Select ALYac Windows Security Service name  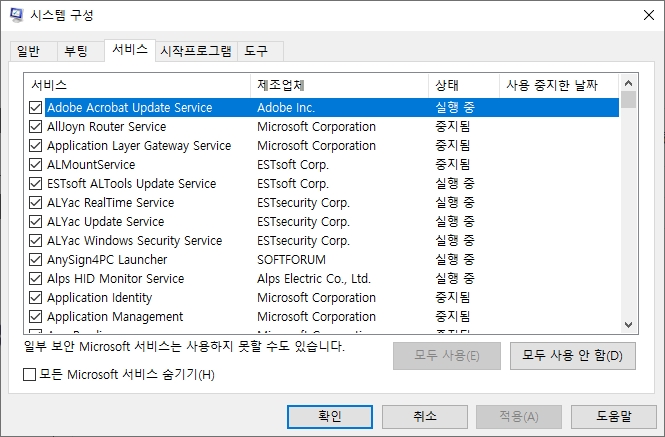click(134, 241)
